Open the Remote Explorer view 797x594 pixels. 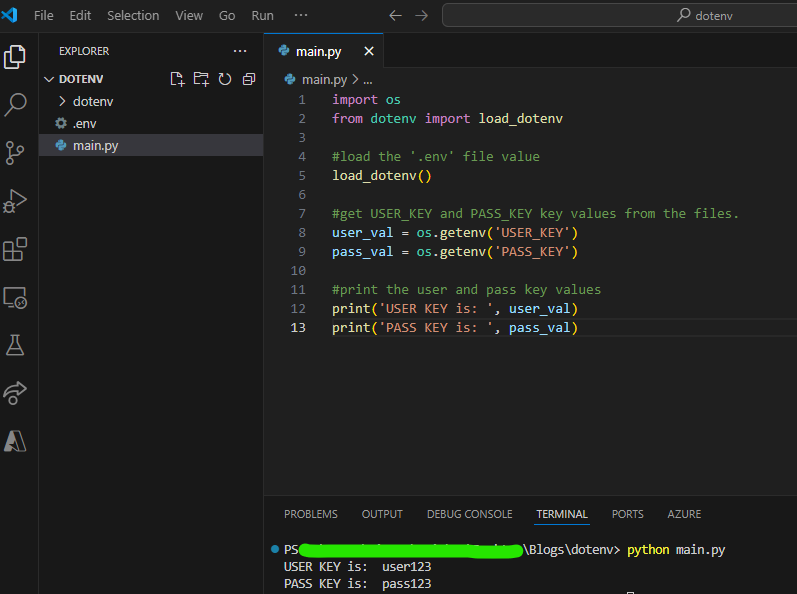pos(15,297)
